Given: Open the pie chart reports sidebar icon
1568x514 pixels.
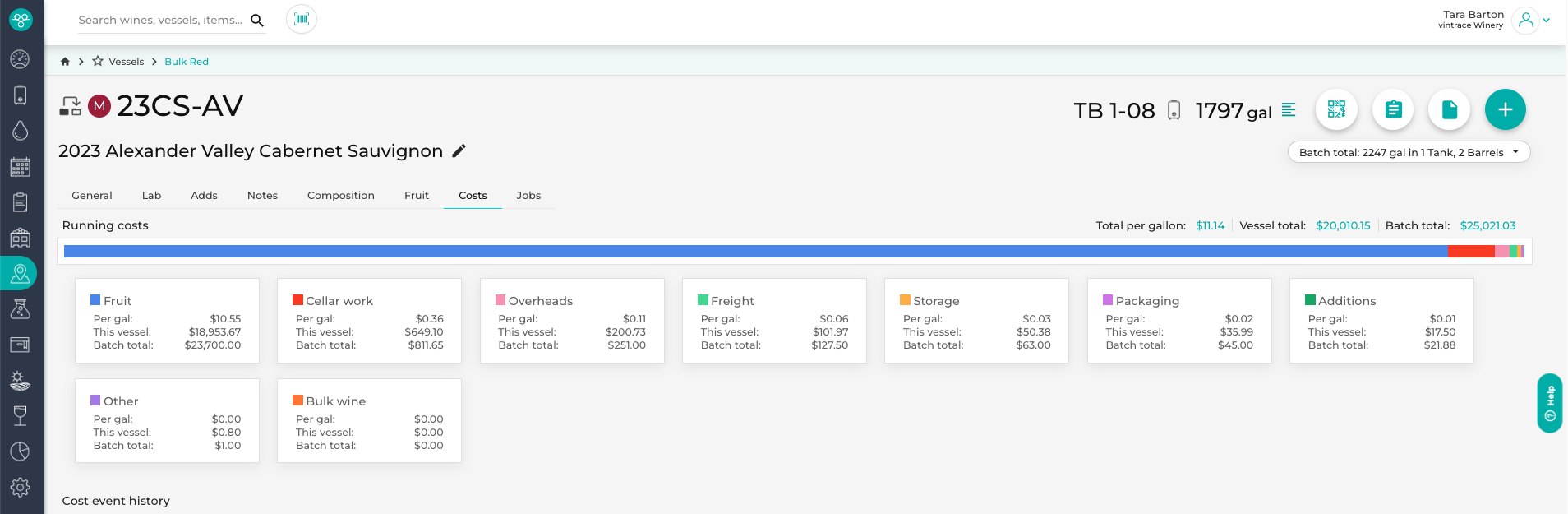Looking at the screenshot, I should [21, 451].
